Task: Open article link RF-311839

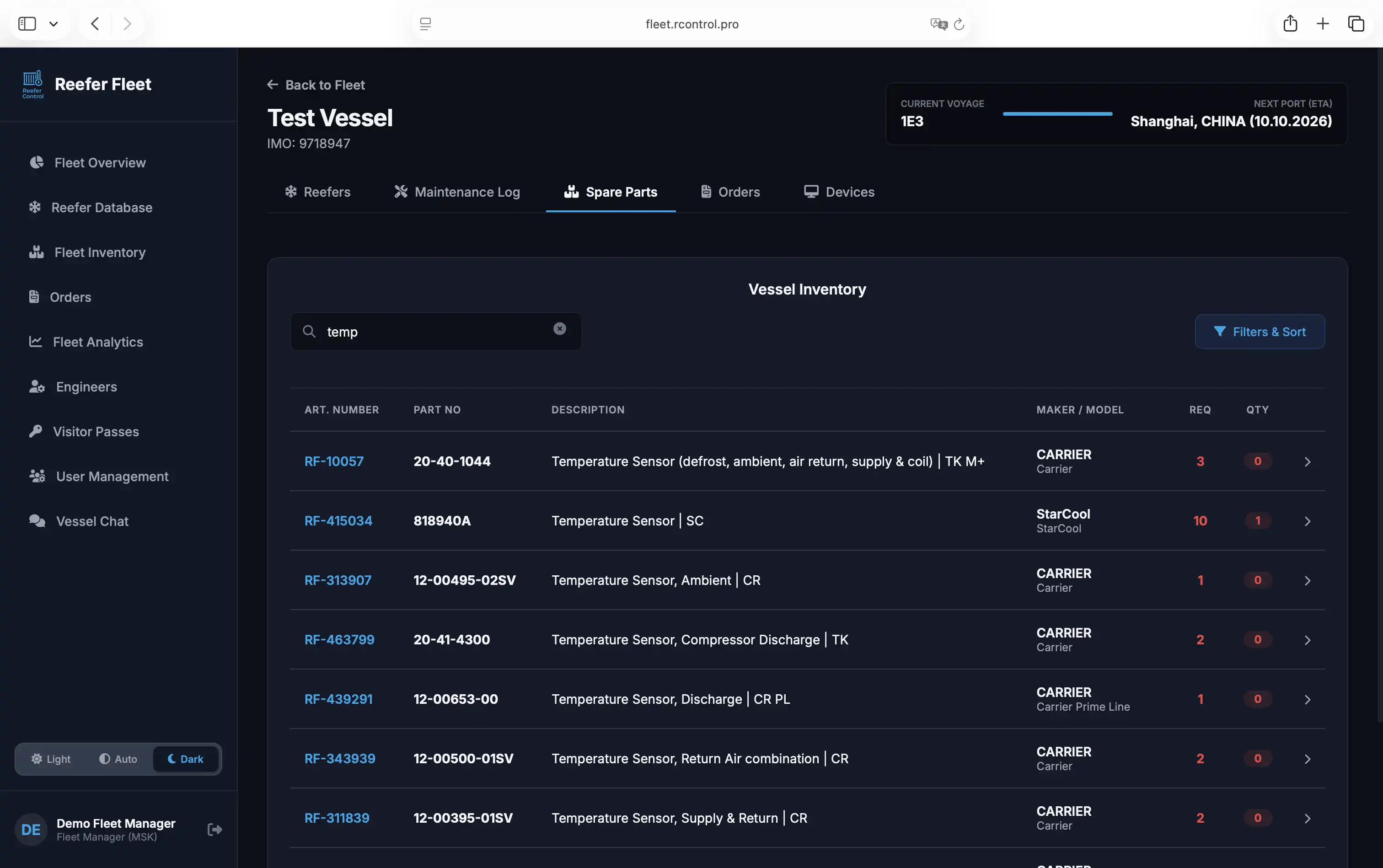Action: [337, 818]
